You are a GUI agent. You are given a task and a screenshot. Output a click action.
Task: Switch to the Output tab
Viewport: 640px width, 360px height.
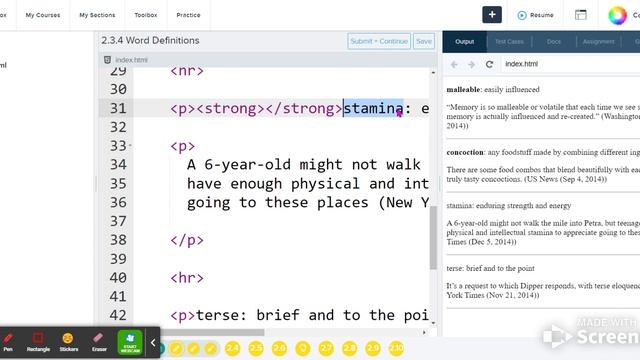[x=464, y=42]
